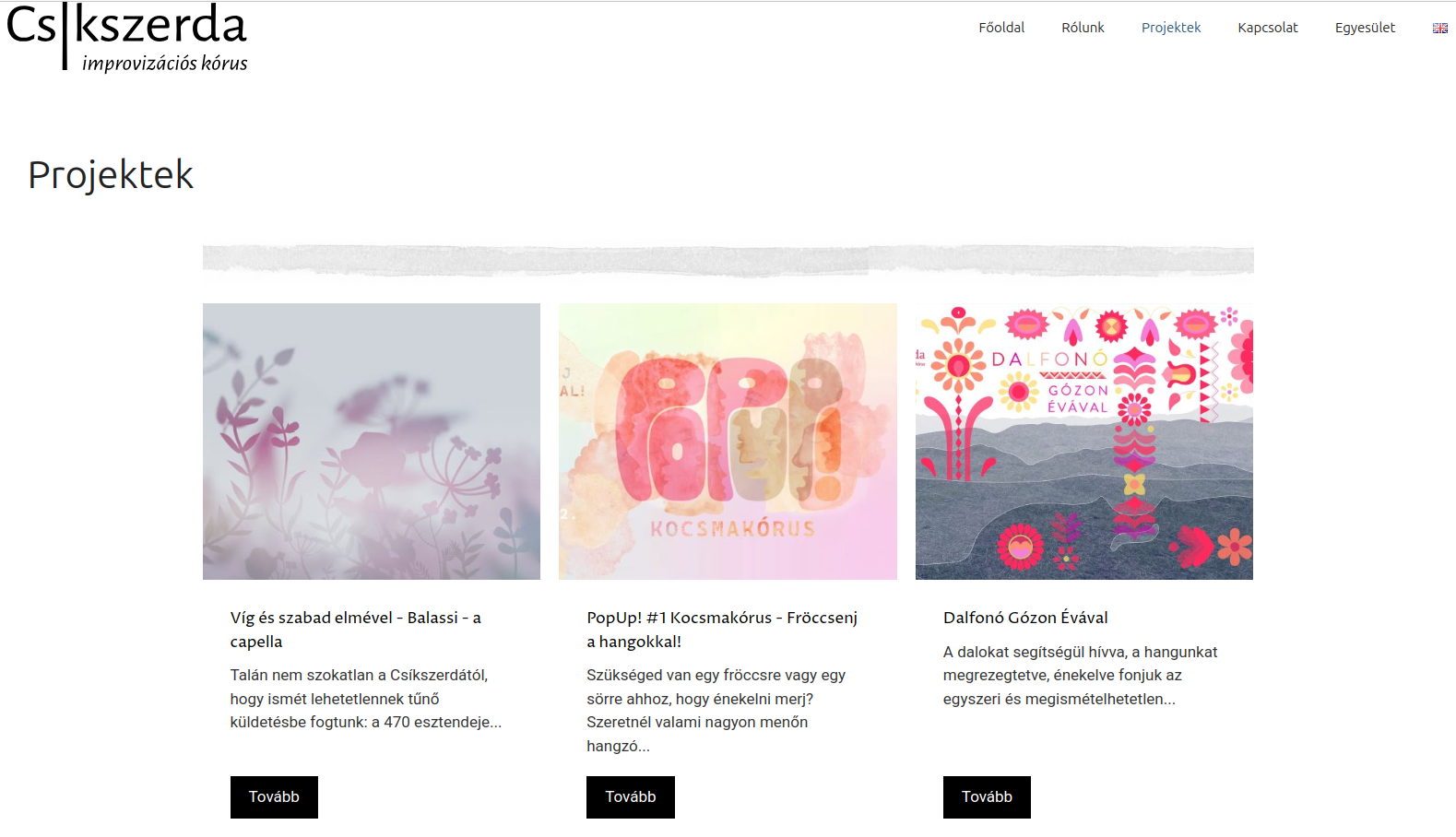Screen dimensions: 1456x837
Task: Open the Egyesület menu item
Action: [1365, 28]
